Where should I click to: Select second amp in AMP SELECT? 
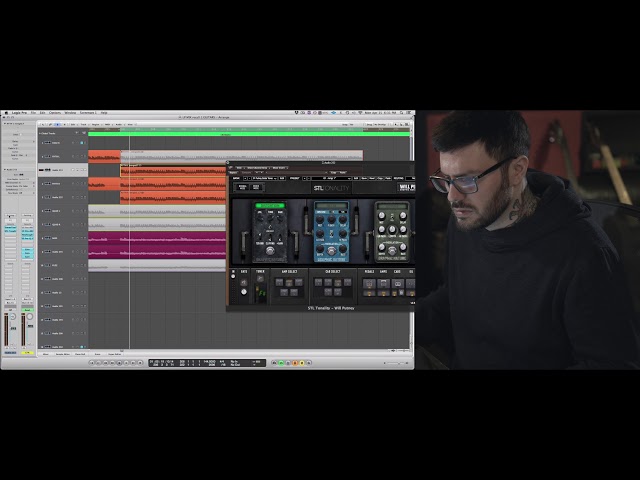point(289,282)
